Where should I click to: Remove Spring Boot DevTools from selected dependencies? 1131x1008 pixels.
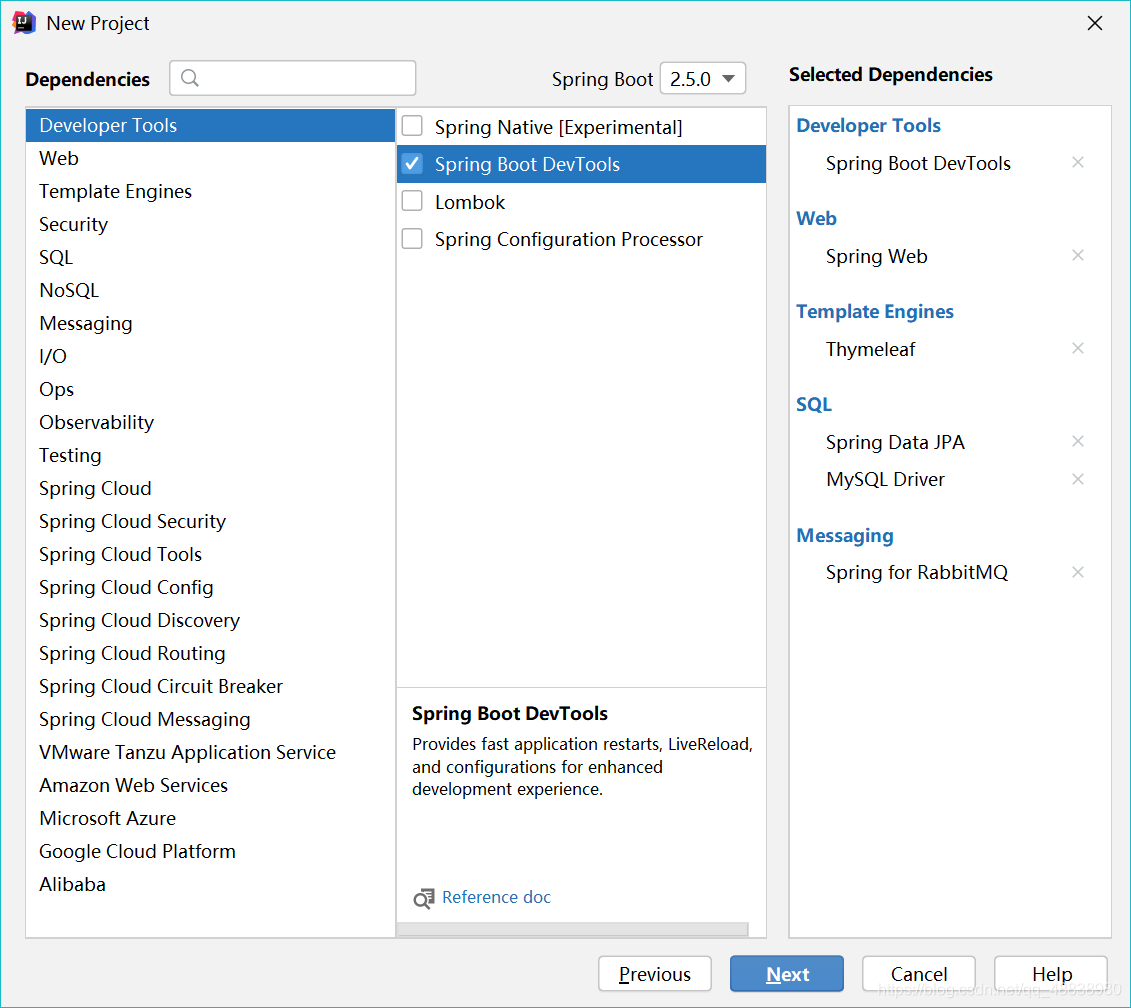point(1078,162)
